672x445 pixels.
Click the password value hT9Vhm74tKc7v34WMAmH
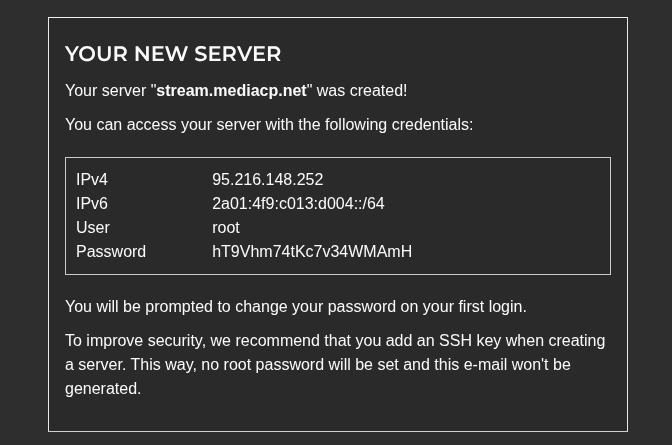pyautogui.click(x=312, y=252)
